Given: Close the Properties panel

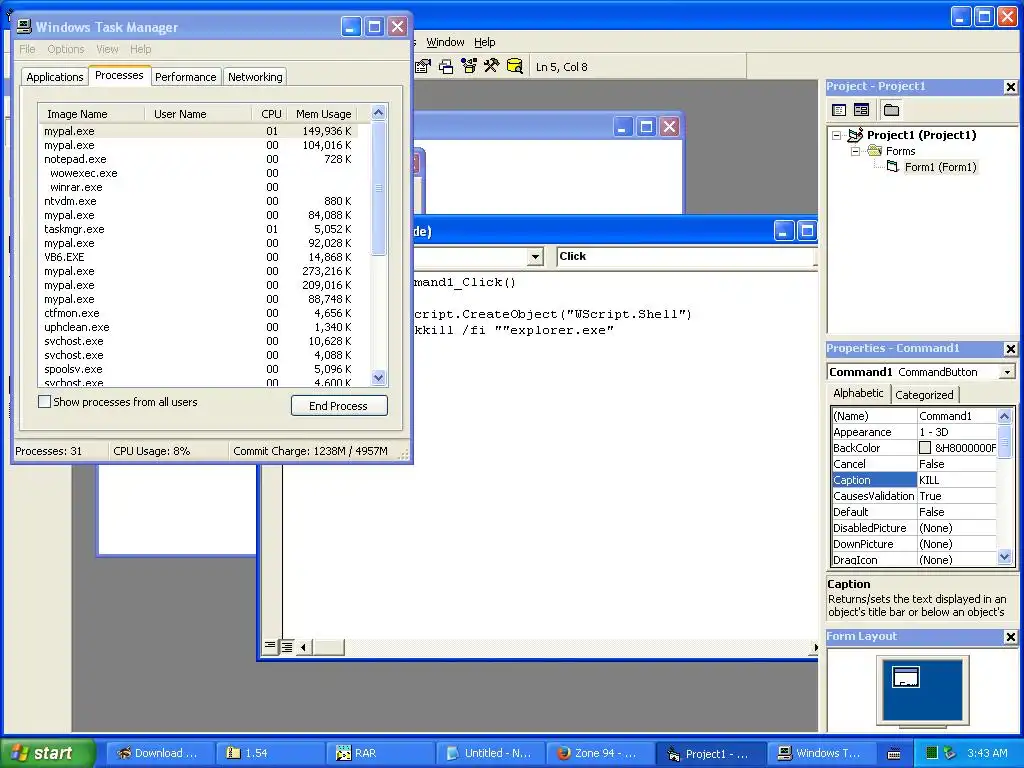Looking at the screenshot, I should (1010, 349).
